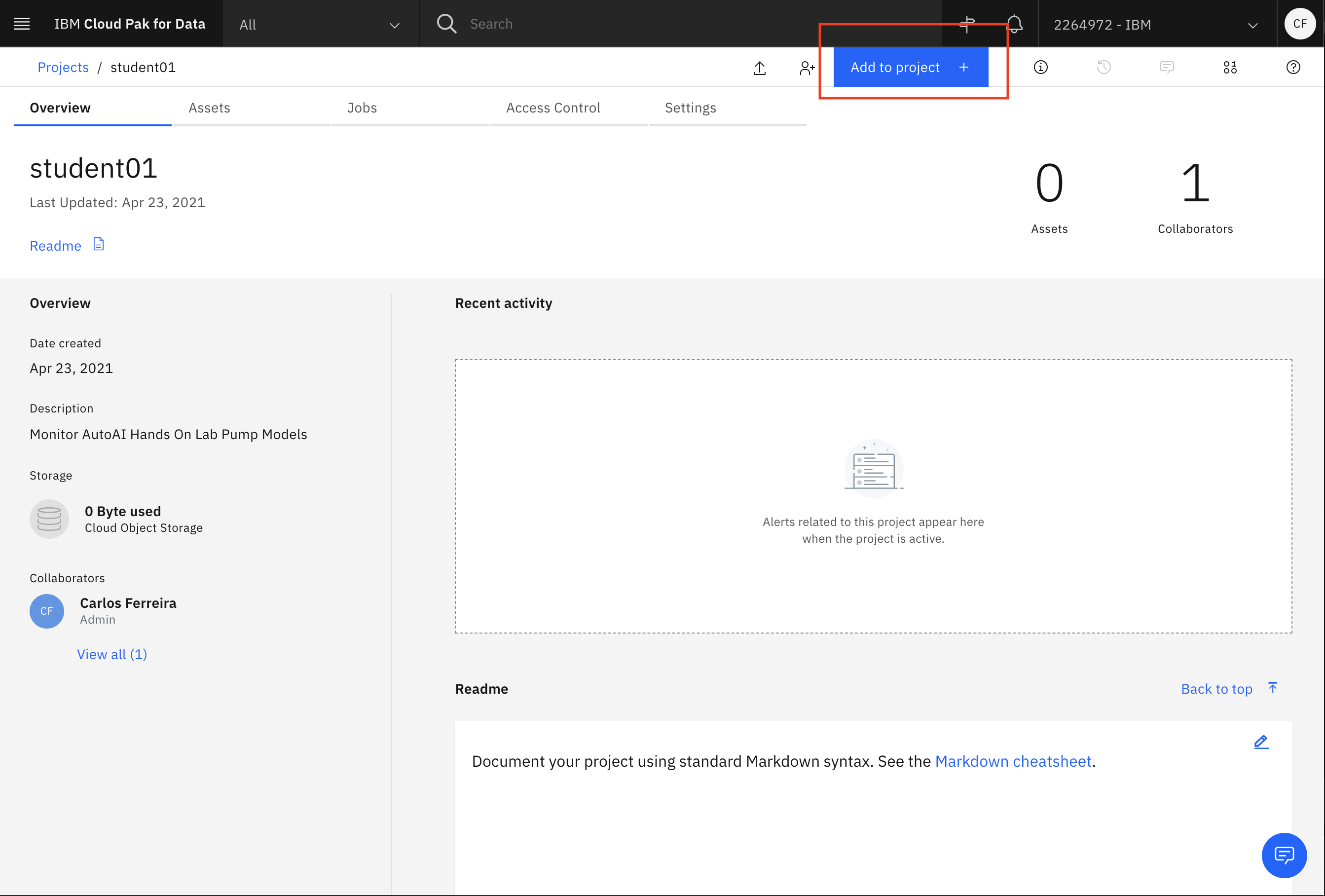
Task: Click the Admin role label
Action: 98,619
